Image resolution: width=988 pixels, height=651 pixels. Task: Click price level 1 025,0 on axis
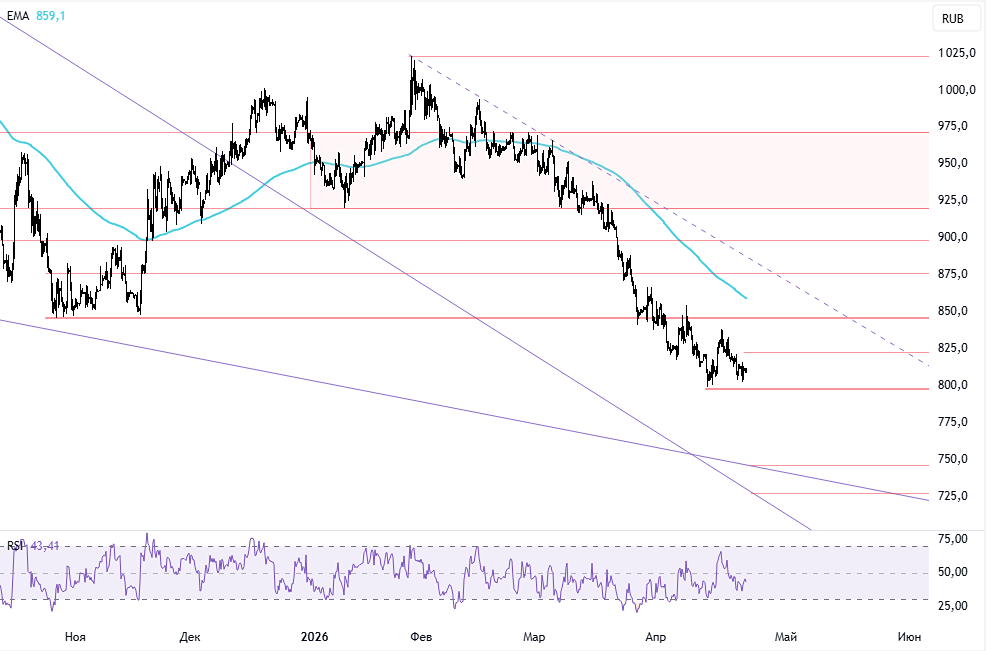pyautogui.click(x=956, y=53)
